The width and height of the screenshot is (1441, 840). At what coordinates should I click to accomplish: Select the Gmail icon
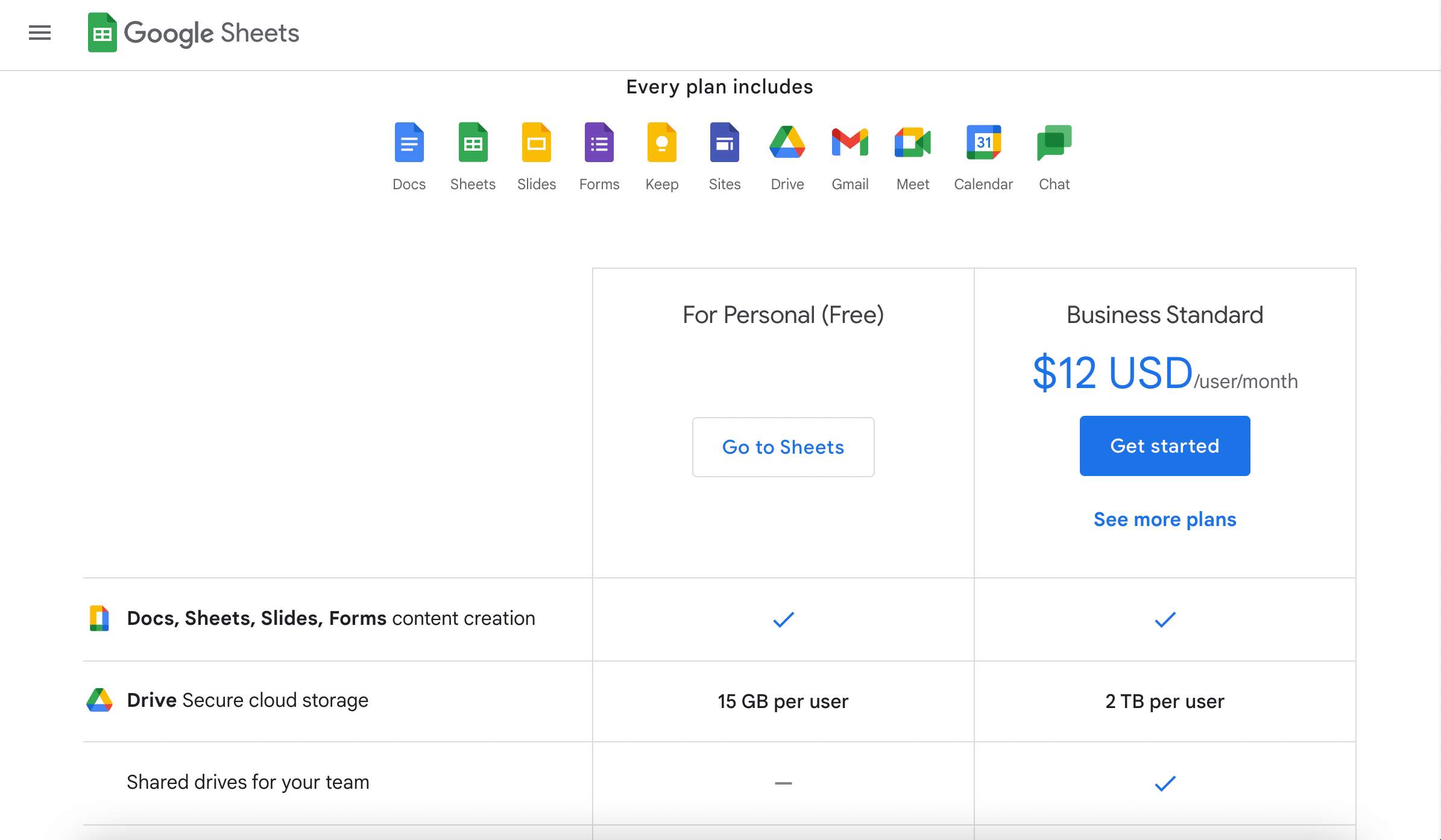click(850, 143)
